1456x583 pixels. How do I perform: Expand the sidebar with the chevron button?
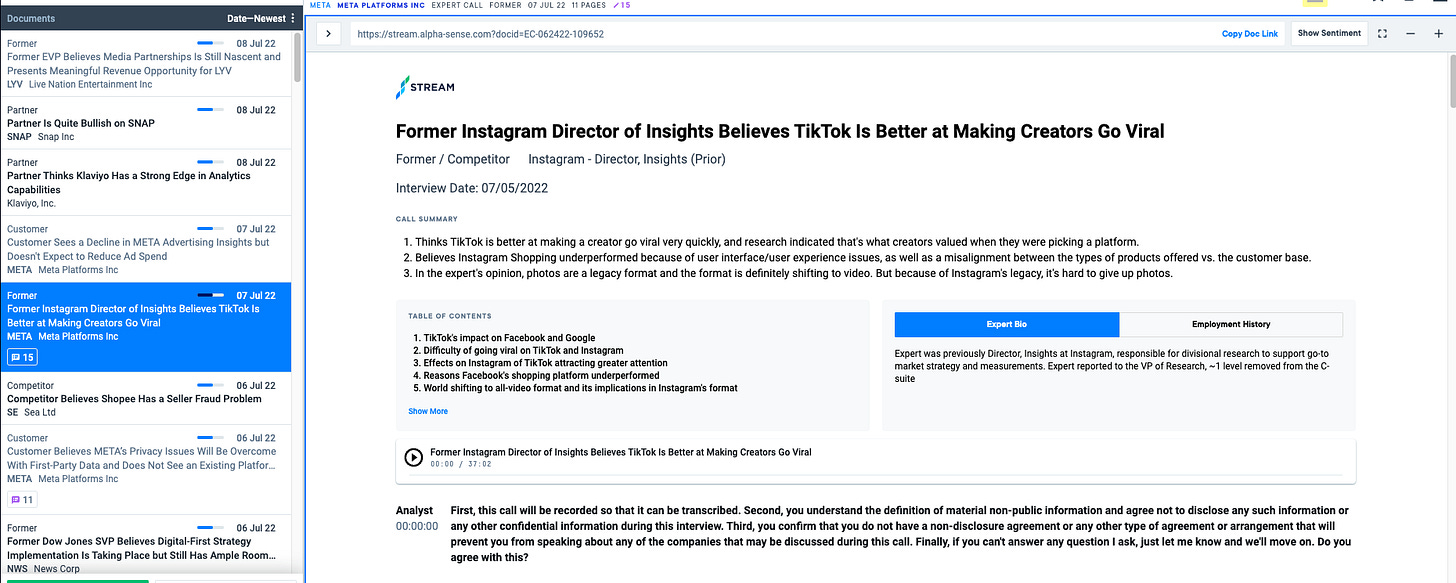click(x=328, y=34)
